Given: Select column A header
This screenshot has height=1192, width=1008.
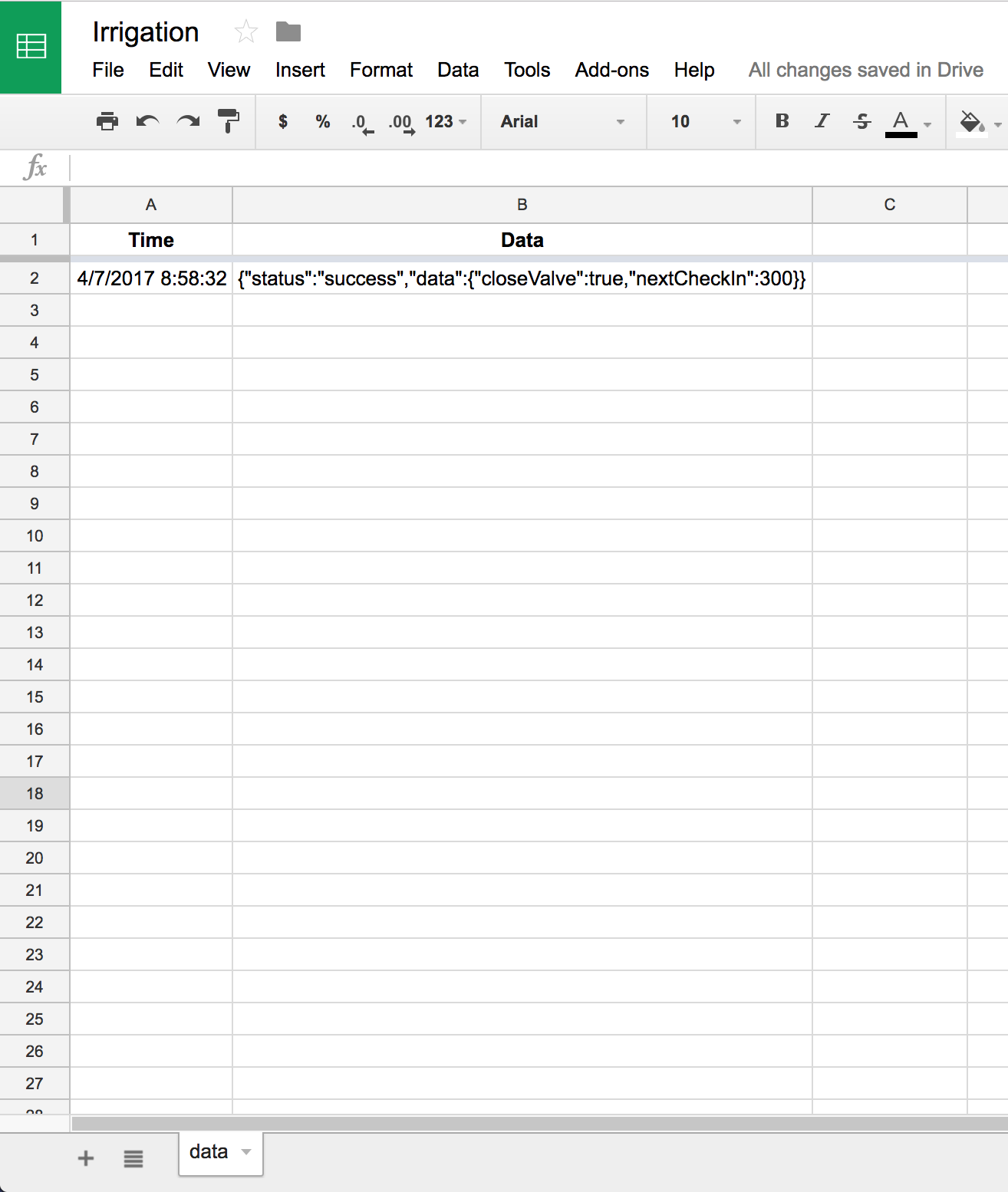Looking at the screenshot, I should [x=151, y=205].
